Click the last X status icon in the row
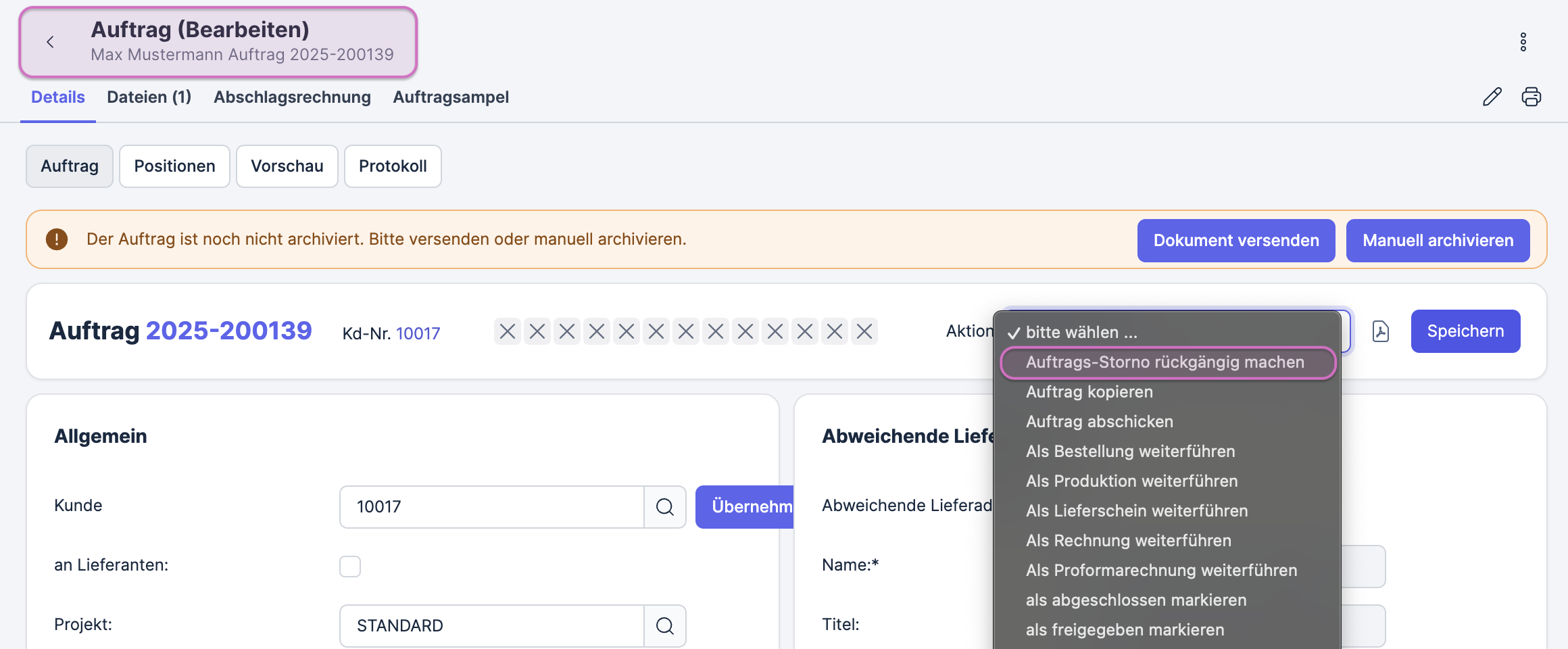This screenshot has width=1568, height=649. [864, 331]
